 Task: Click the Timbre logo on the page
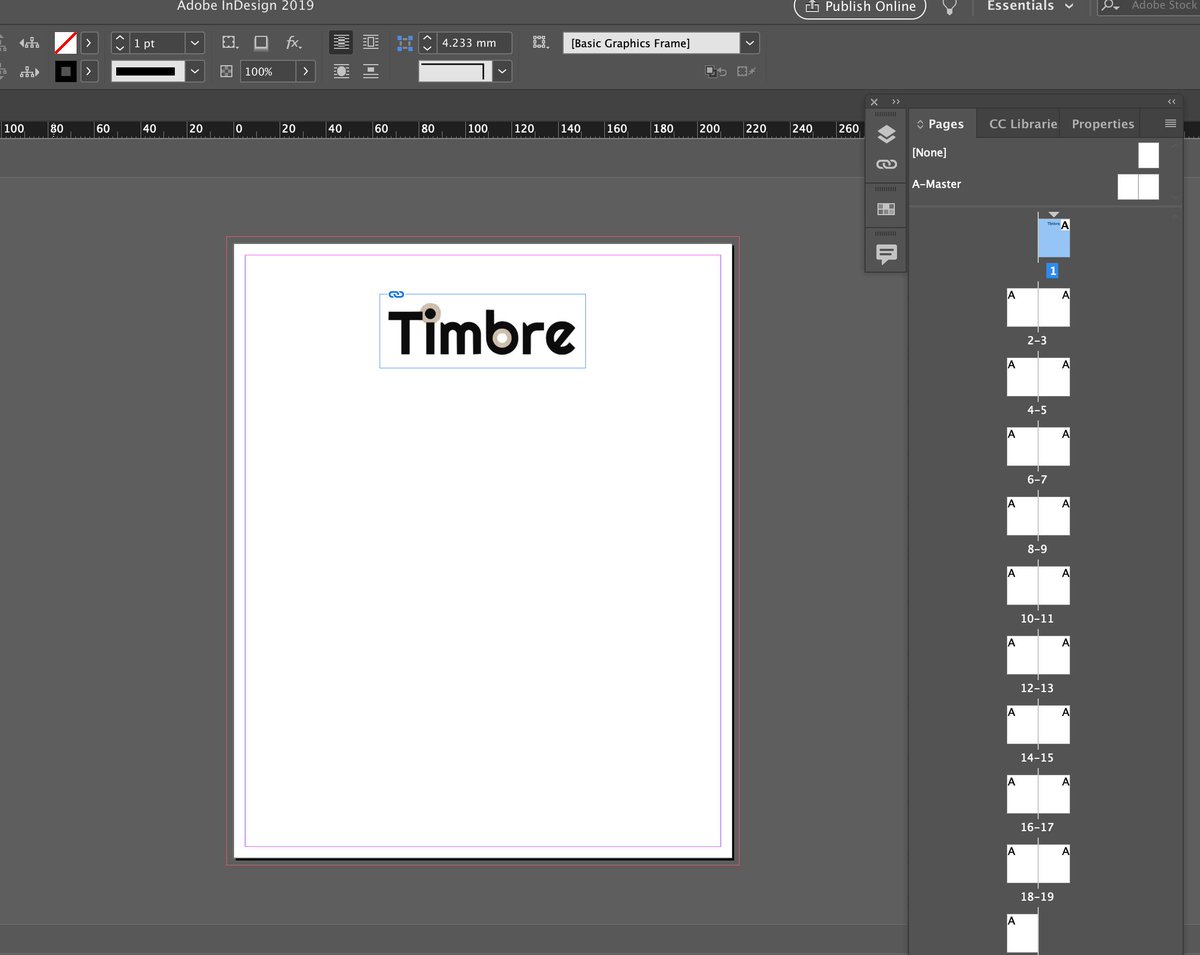[x=482, y=330]
